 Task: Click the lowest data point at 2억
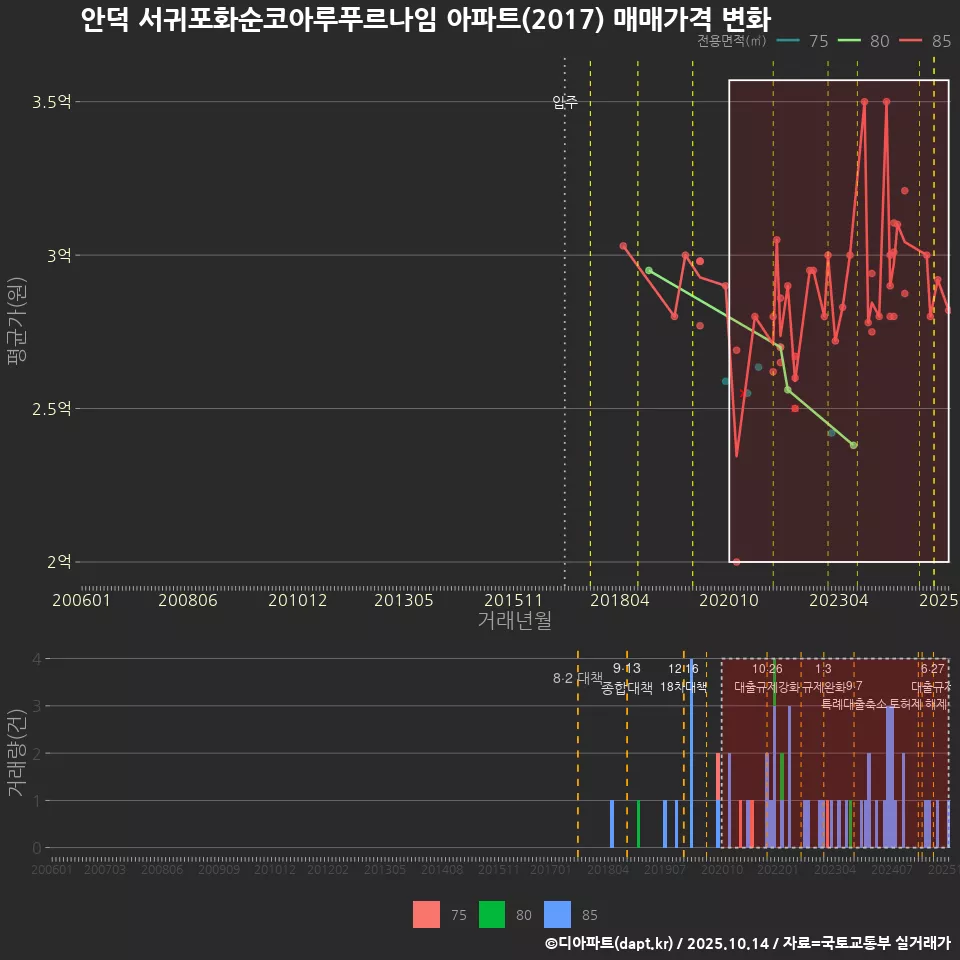coord(737,562)
